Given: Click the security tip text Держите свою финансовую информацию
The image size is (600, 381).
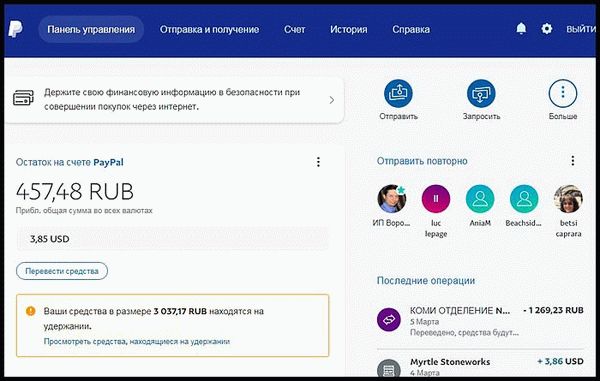Looking at the screenshot, I should click(172, 99).
